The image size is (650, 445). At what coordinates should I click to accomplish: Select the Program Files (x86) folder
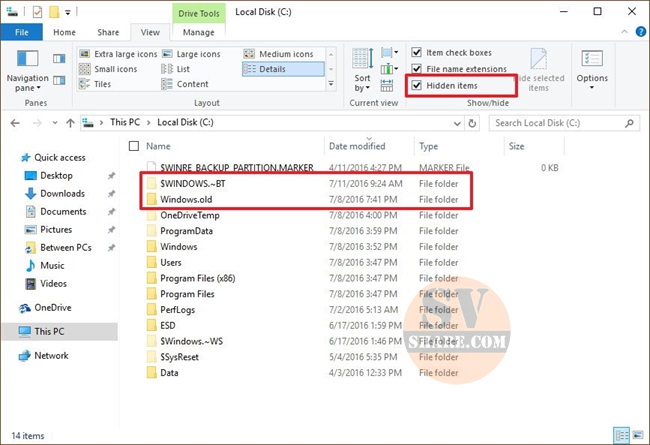198,278
